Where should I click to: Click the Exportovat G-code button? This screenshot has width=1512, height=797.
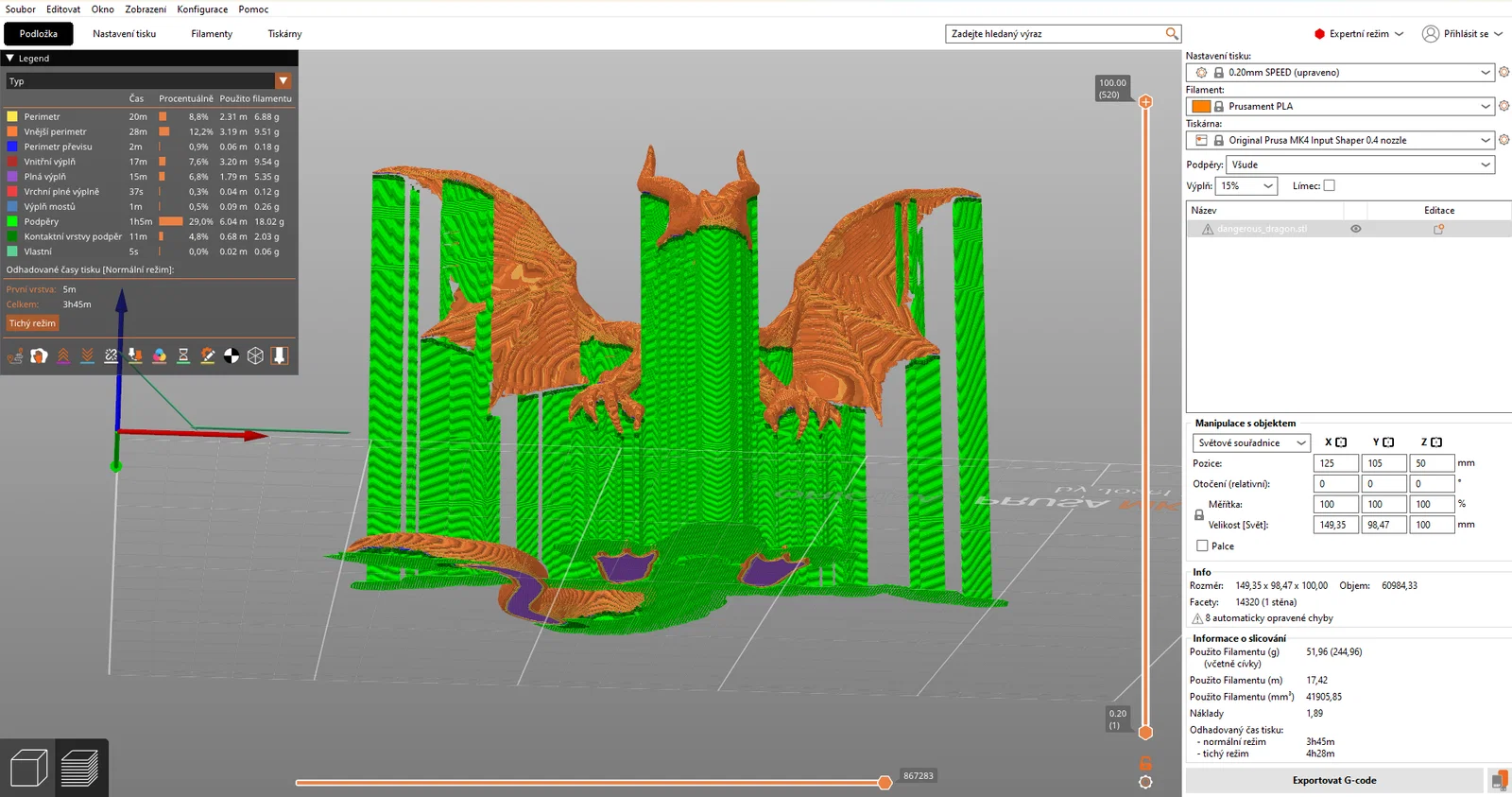pos(1333,781)
